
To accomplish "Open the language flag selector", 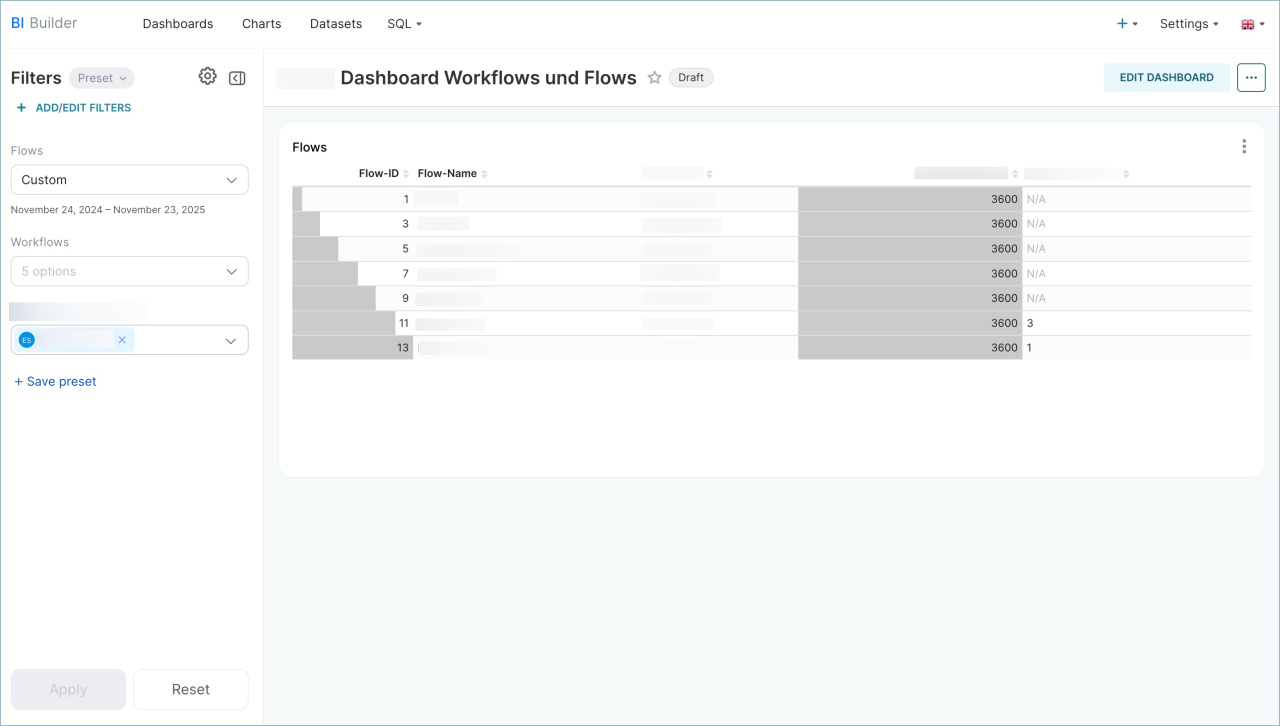I will coord(1252,24).
